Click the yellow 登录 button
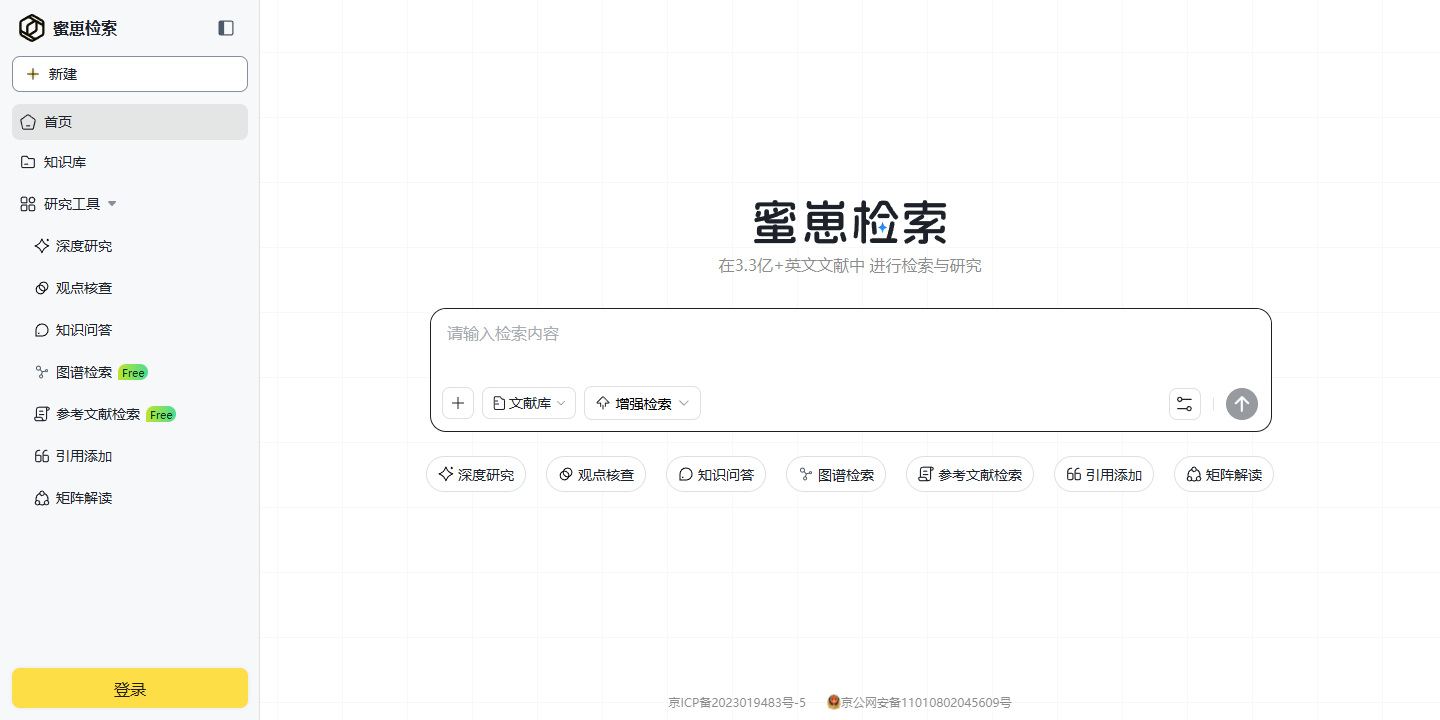The image size is (1440, 720). point(130,689)
